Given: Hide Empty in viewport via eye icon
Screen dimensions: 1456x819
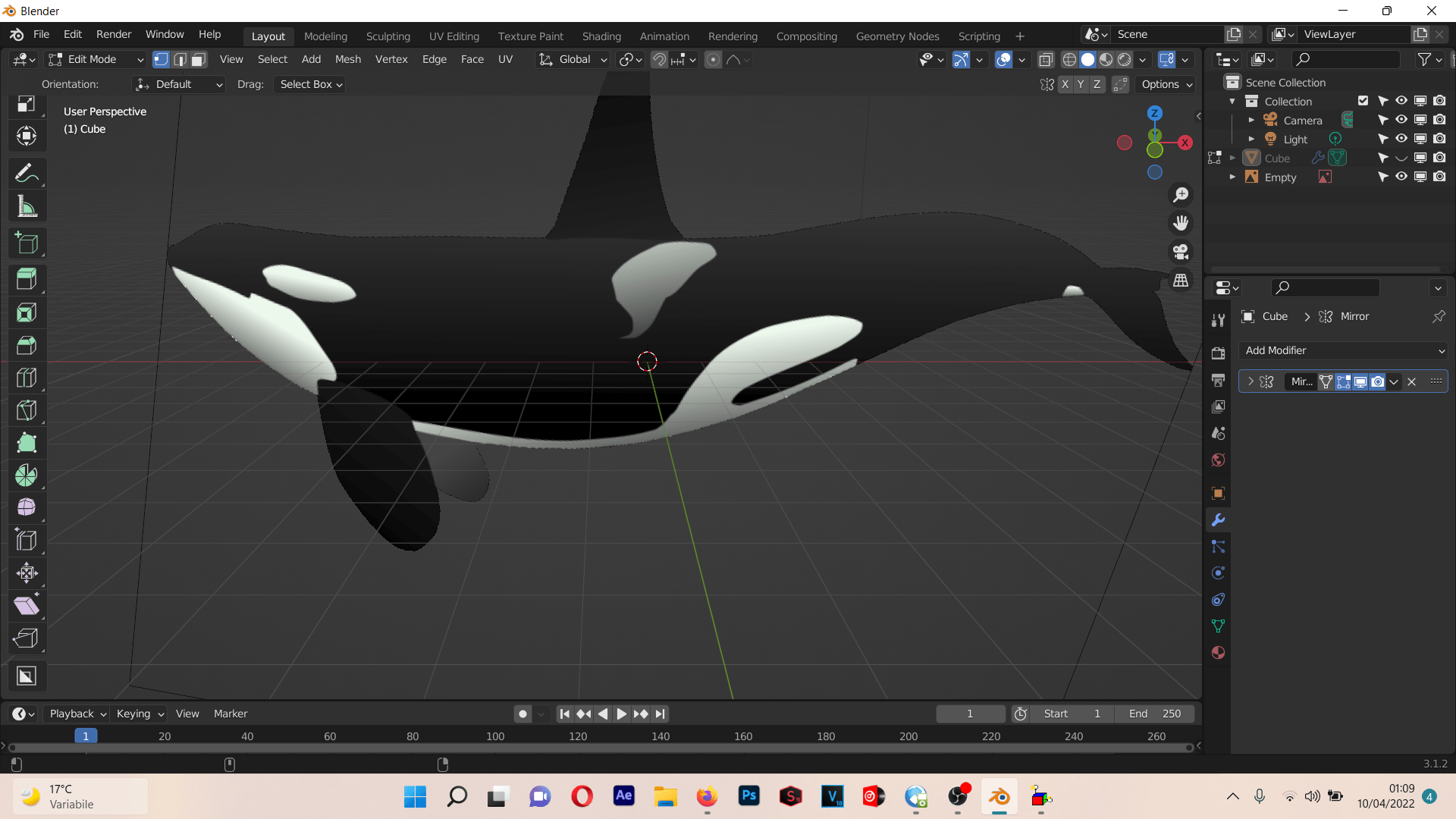Looking at the screenshot, I should pyautogui.click(x=1401, y=177).
